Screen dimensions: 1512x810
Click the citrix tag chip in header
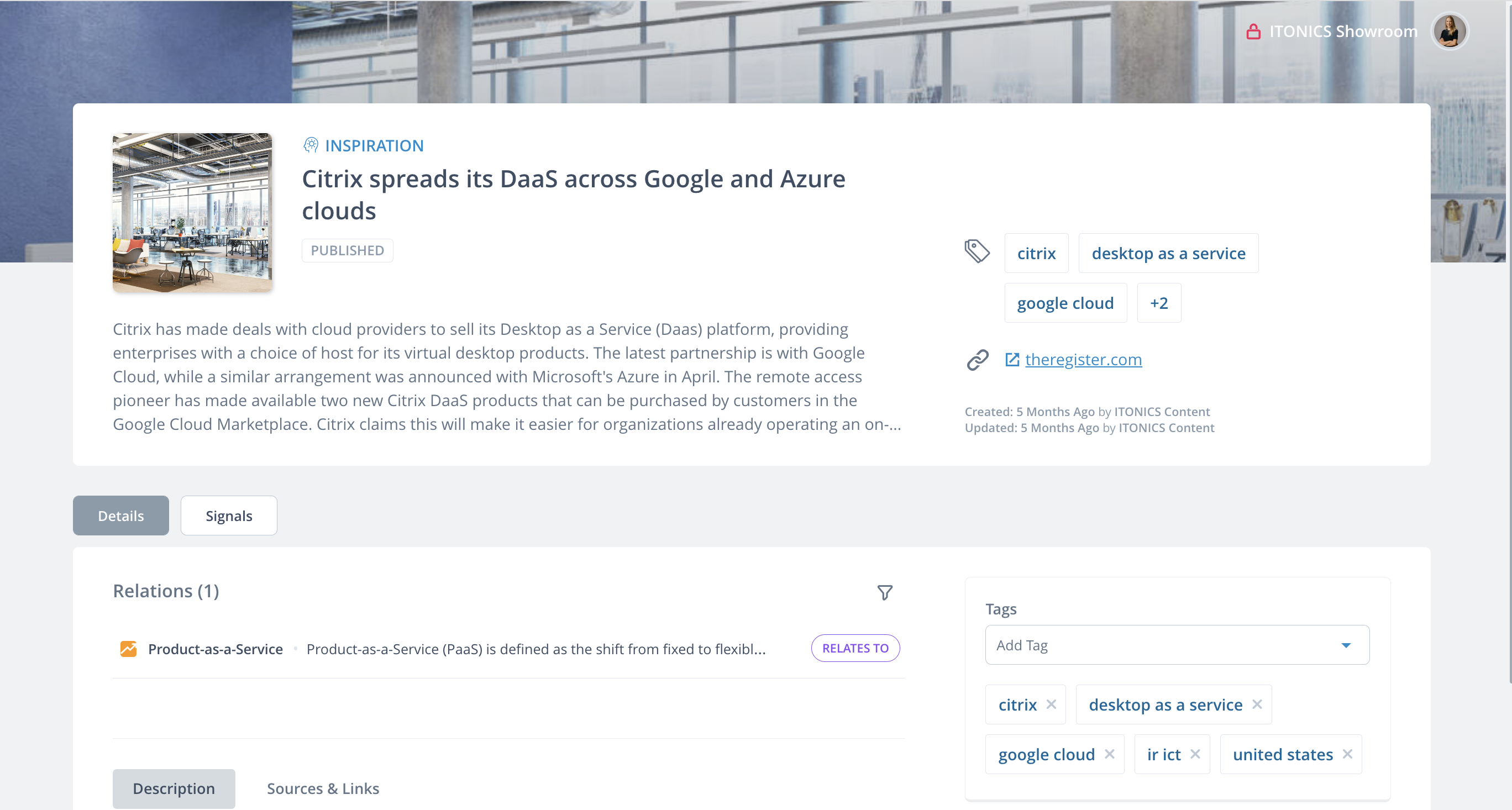[1036, 253]
